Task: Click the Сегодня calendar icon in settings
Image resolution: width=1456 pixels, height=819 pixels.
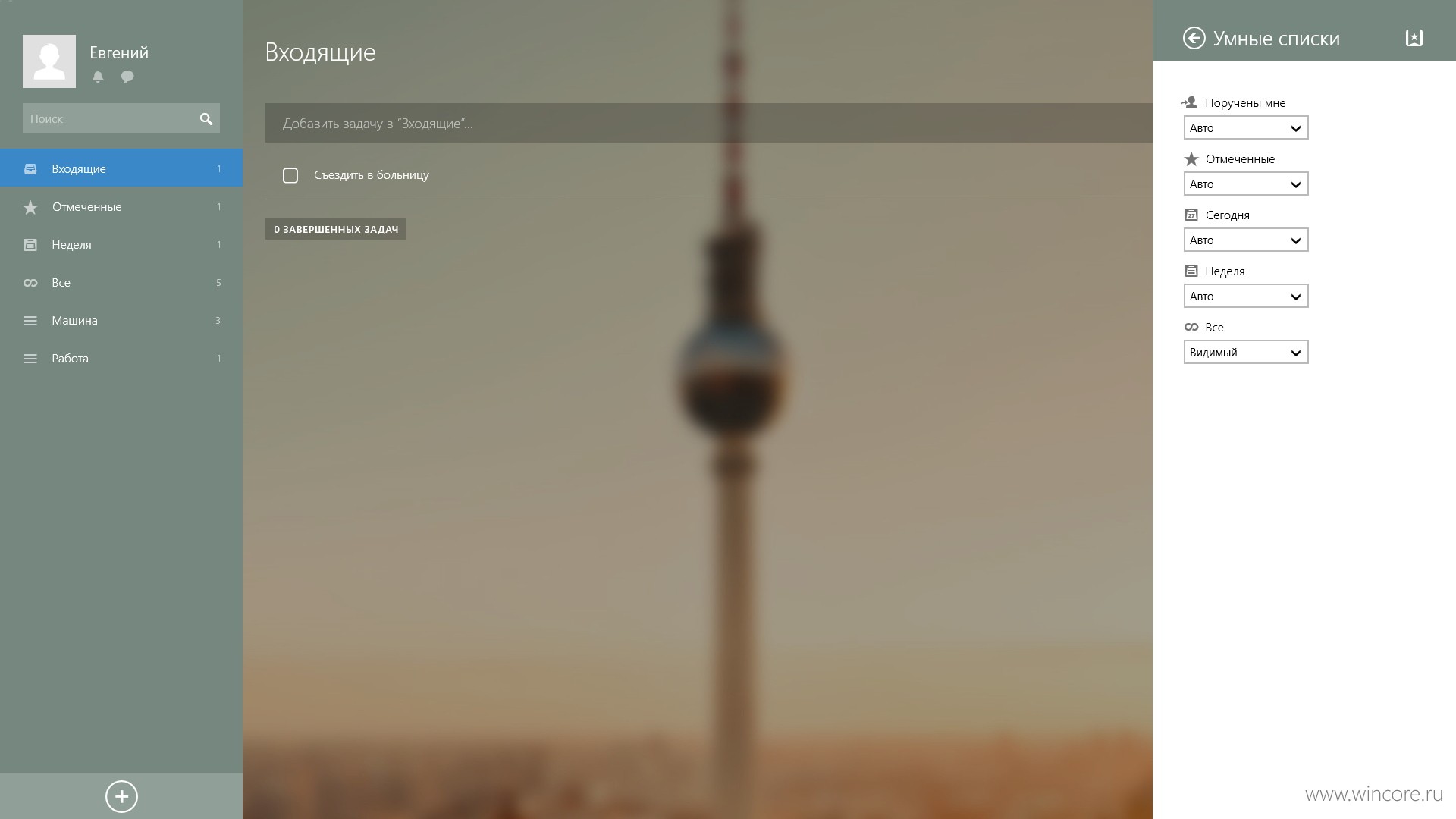Action: point(1191,215)
